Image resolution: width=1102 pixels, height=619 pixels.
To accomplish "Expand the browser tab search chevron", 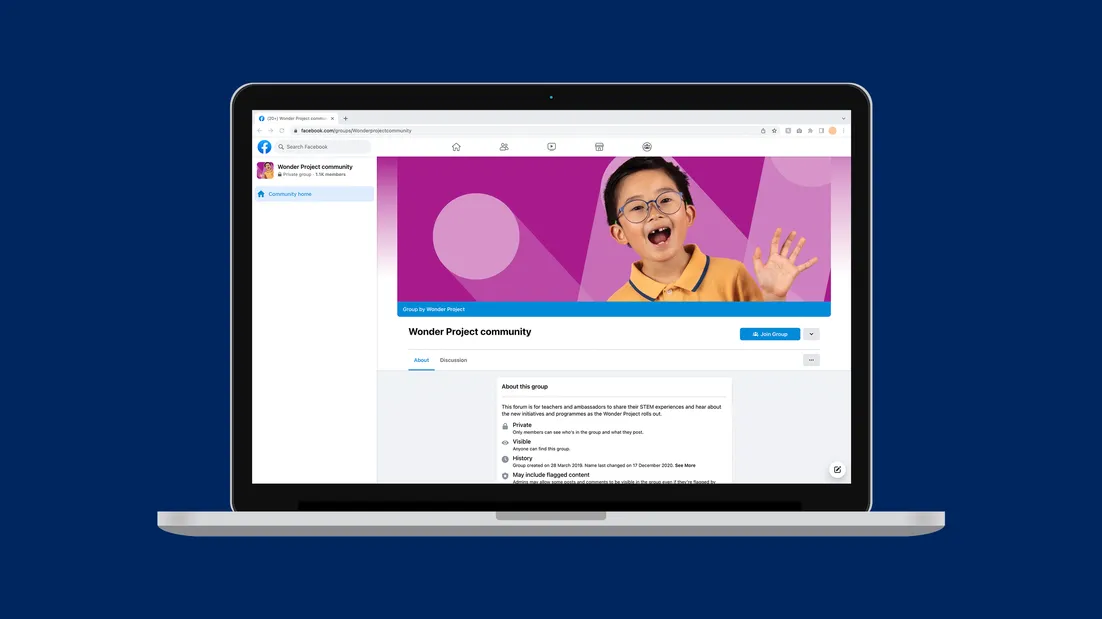I will (843, 118).
